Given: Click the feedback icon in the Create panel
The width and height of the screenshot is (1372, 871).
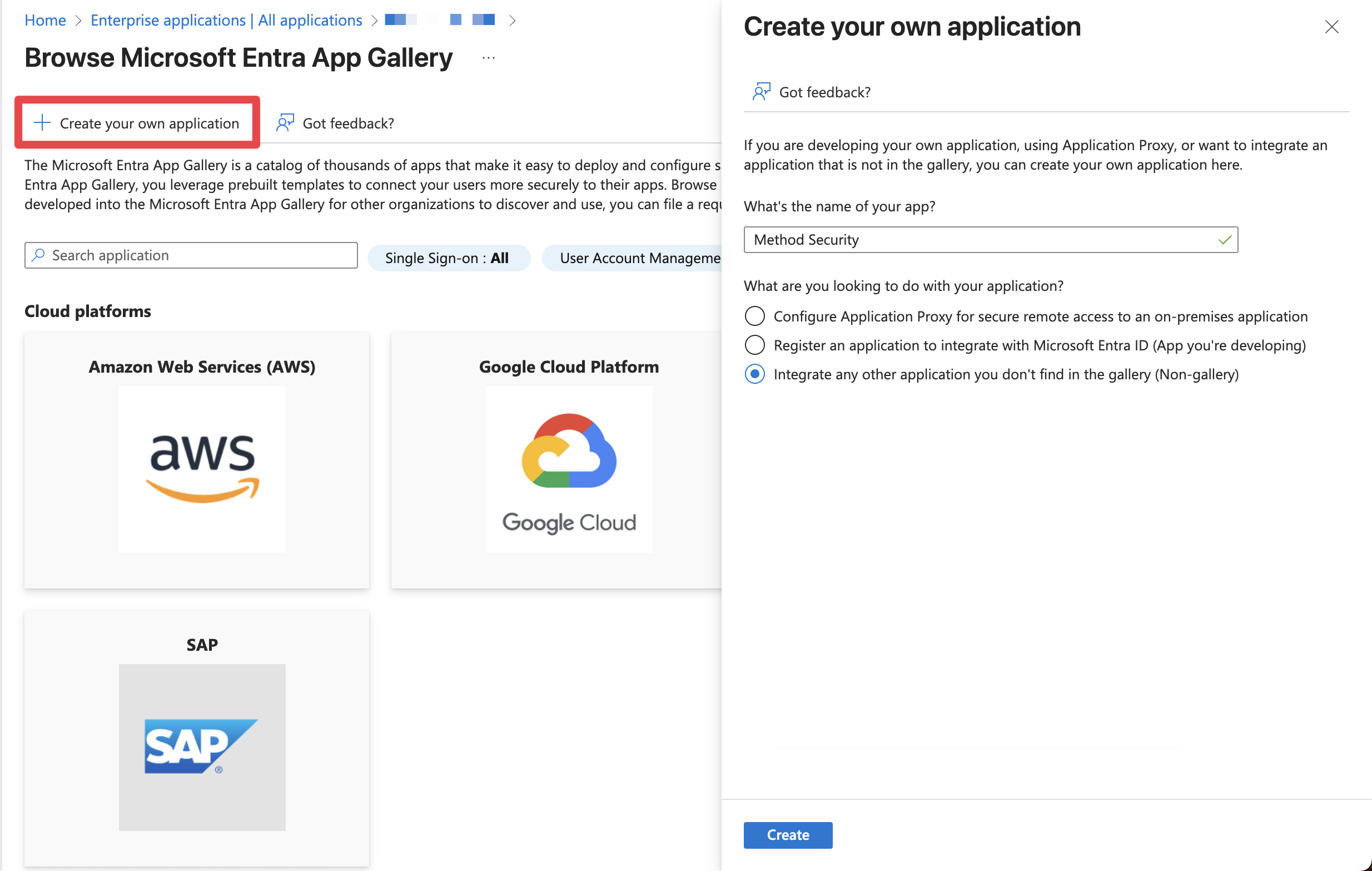Looking at the screenshot, I should click(x=761, y=91).
